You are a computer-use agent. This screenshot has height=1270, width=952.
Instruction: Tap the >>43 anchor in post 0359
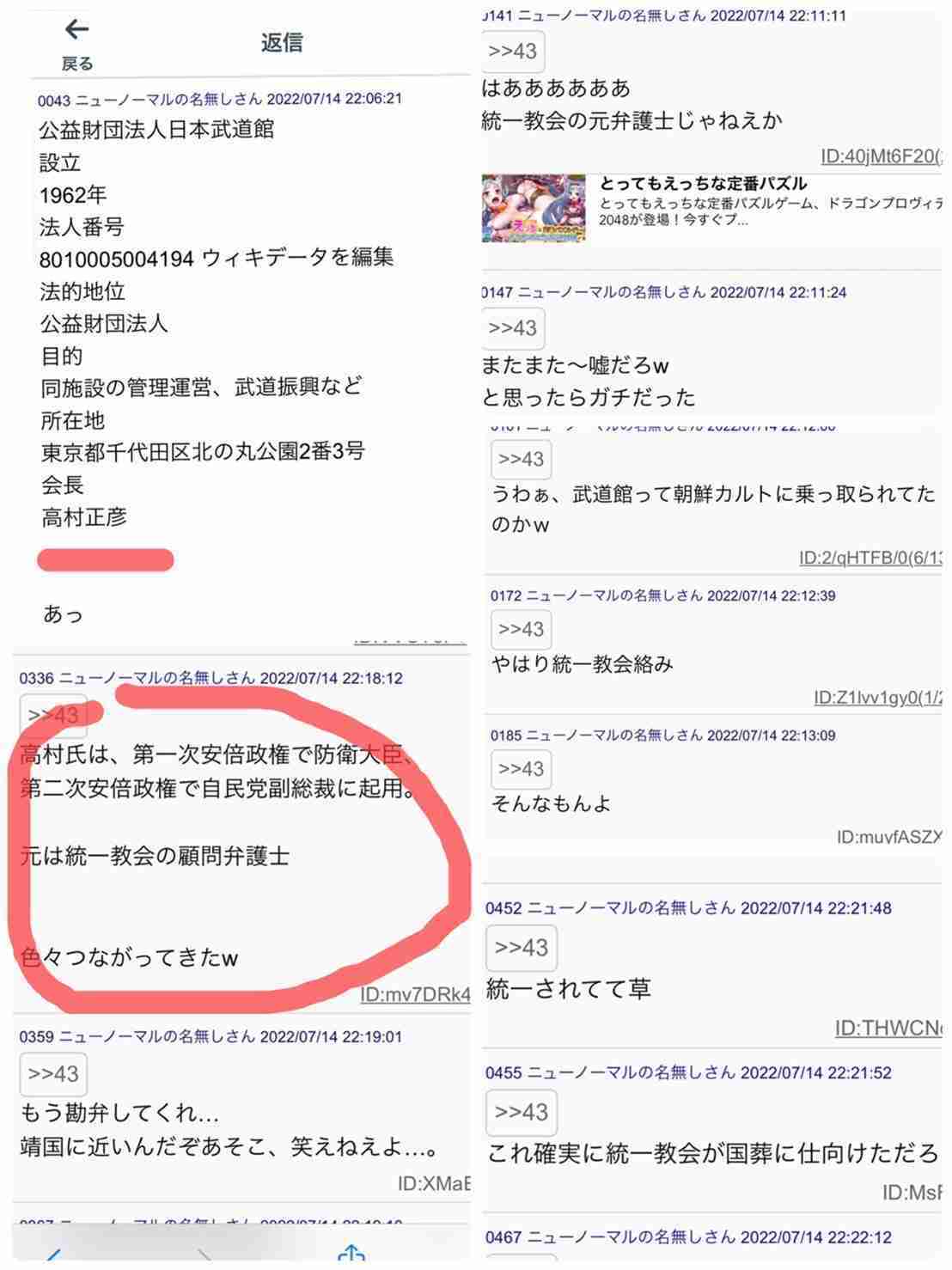tap(53, 1073)
